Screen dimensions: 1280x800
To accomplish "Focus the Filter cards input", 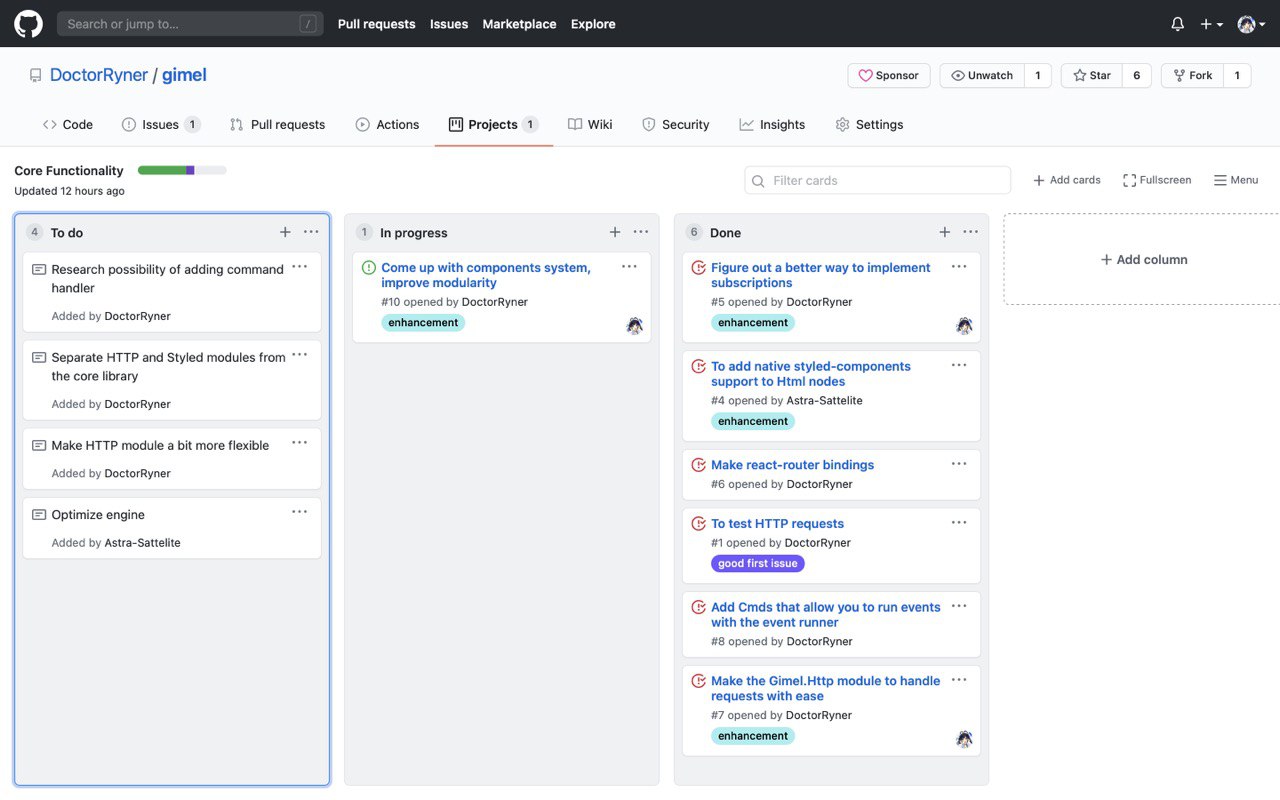I will click(878, 180).
